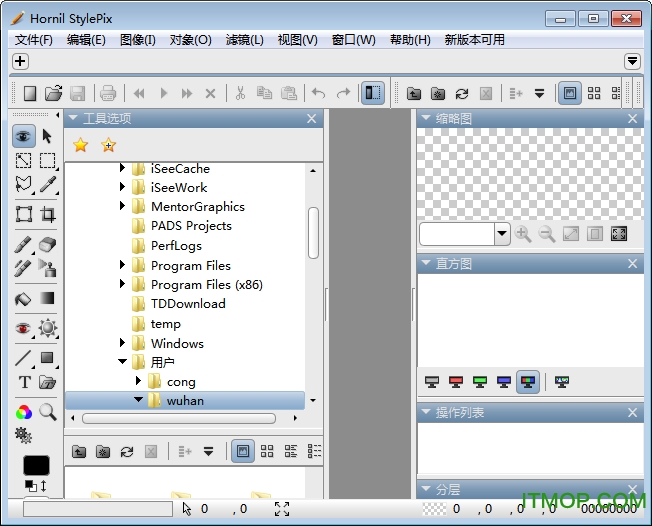Select the brush tool

coord(23,244)
